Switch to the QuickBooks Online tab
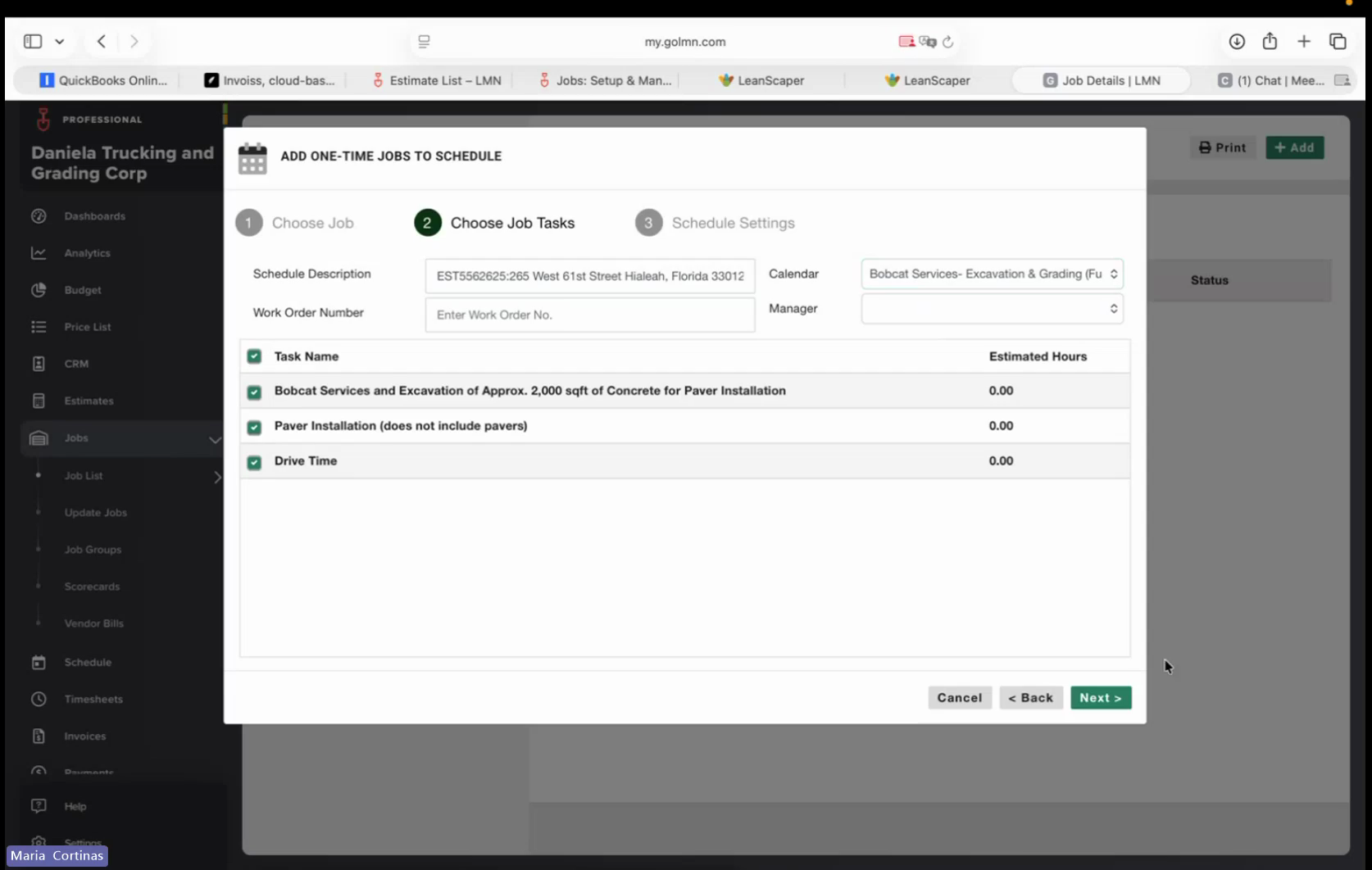1372x870 pixels. coord(104,80)
